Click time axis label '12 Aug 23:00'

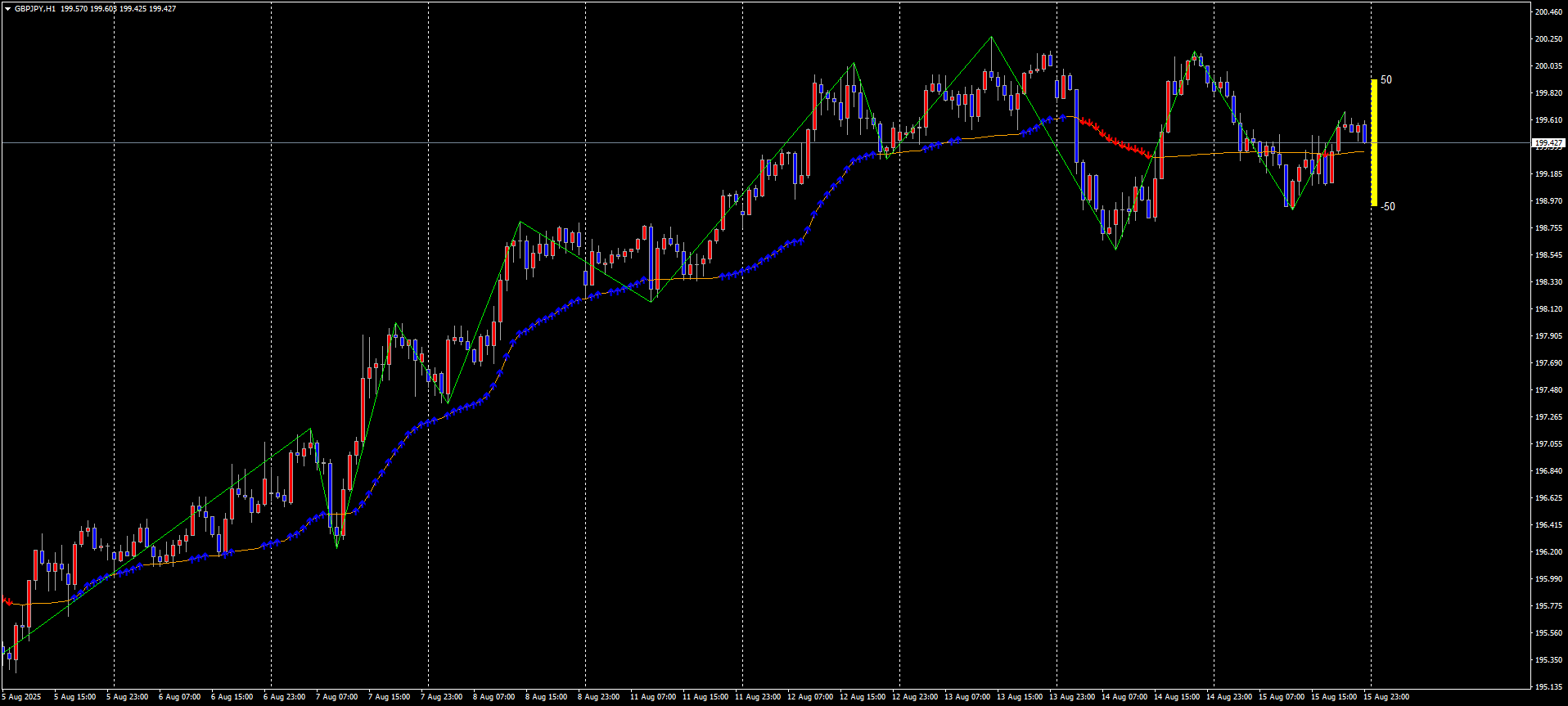tap(915, 698)
